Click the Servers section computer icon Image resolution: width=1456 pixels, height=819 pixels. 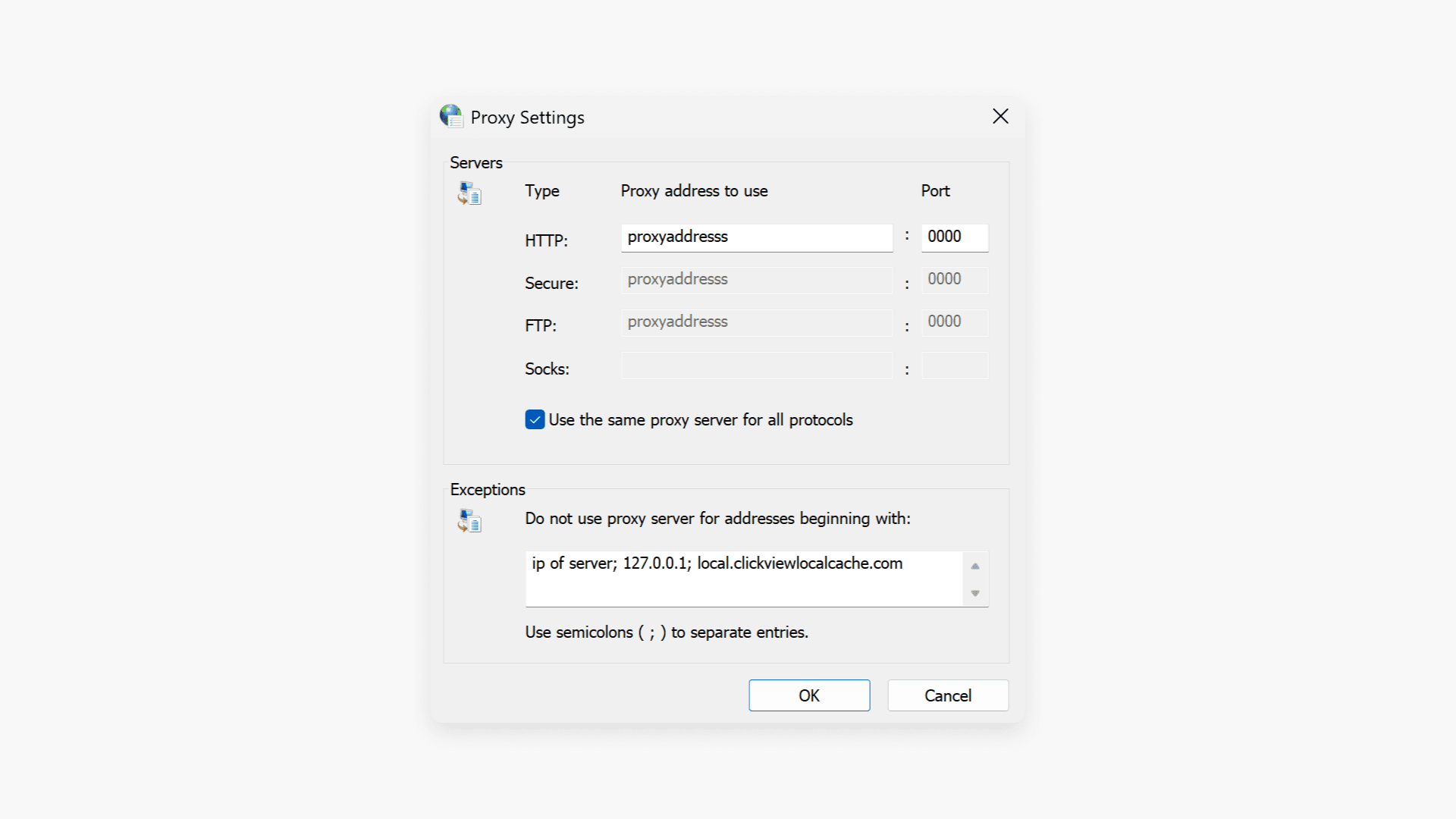(469, 193)
